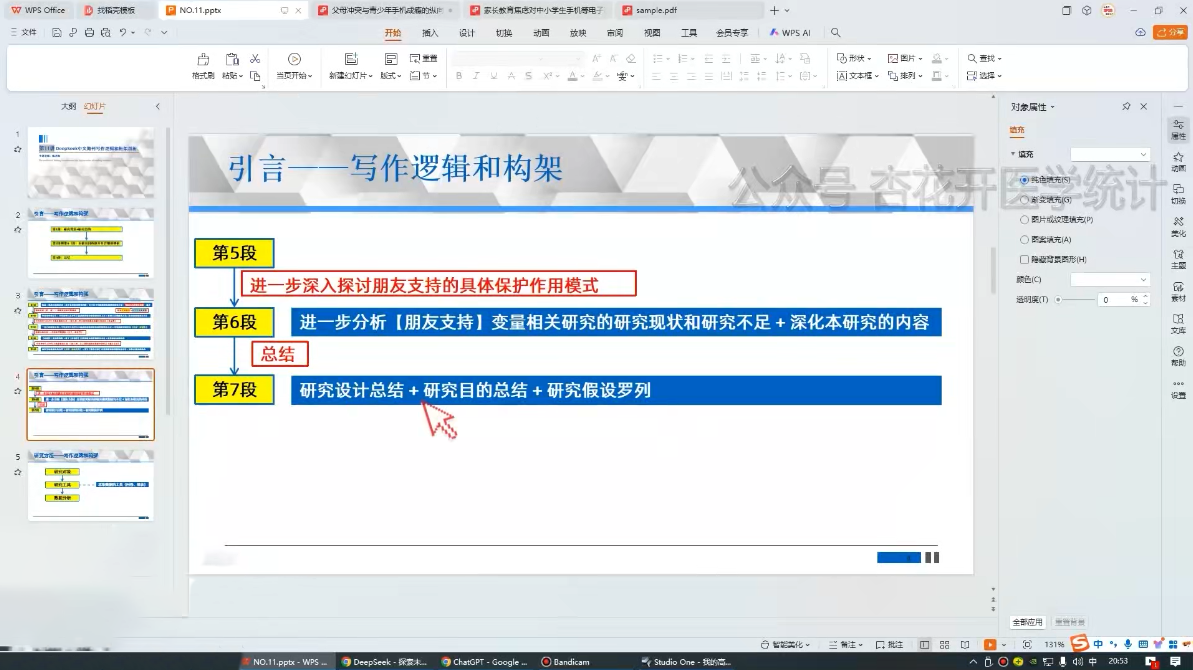Start slideshow from current slide icon
The image size is (1193, 670).
pos(294,61)
